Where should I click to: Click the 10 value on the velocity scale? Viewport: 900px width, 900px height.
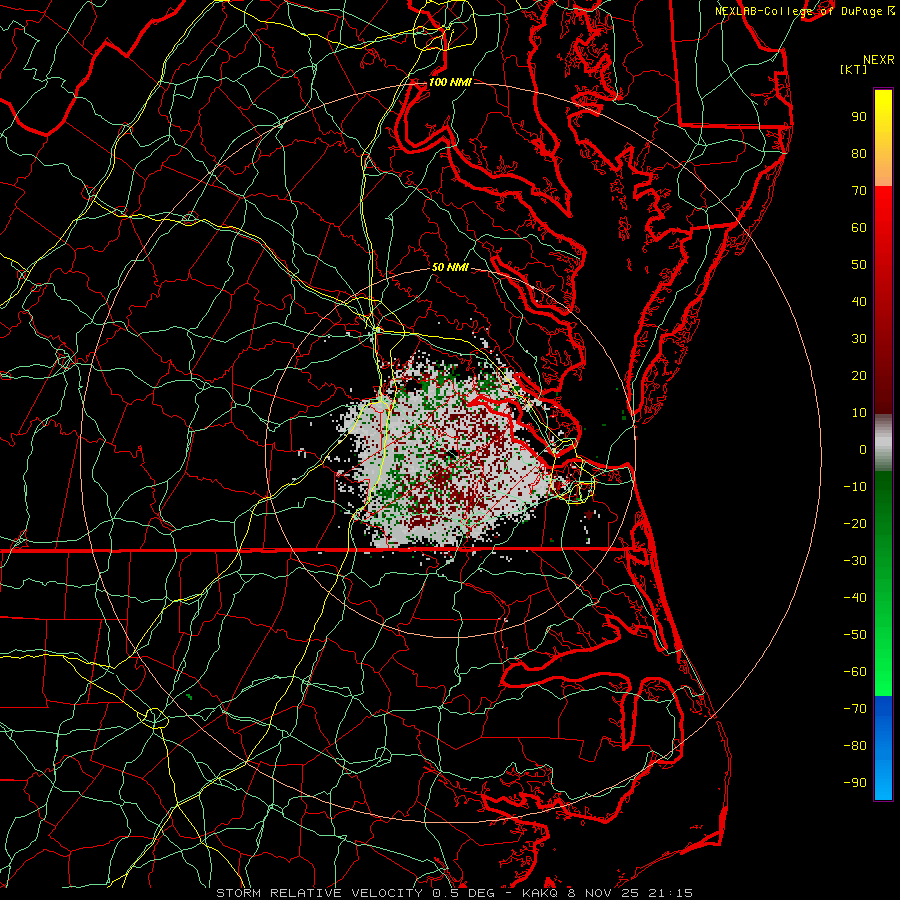pos(859,413)
